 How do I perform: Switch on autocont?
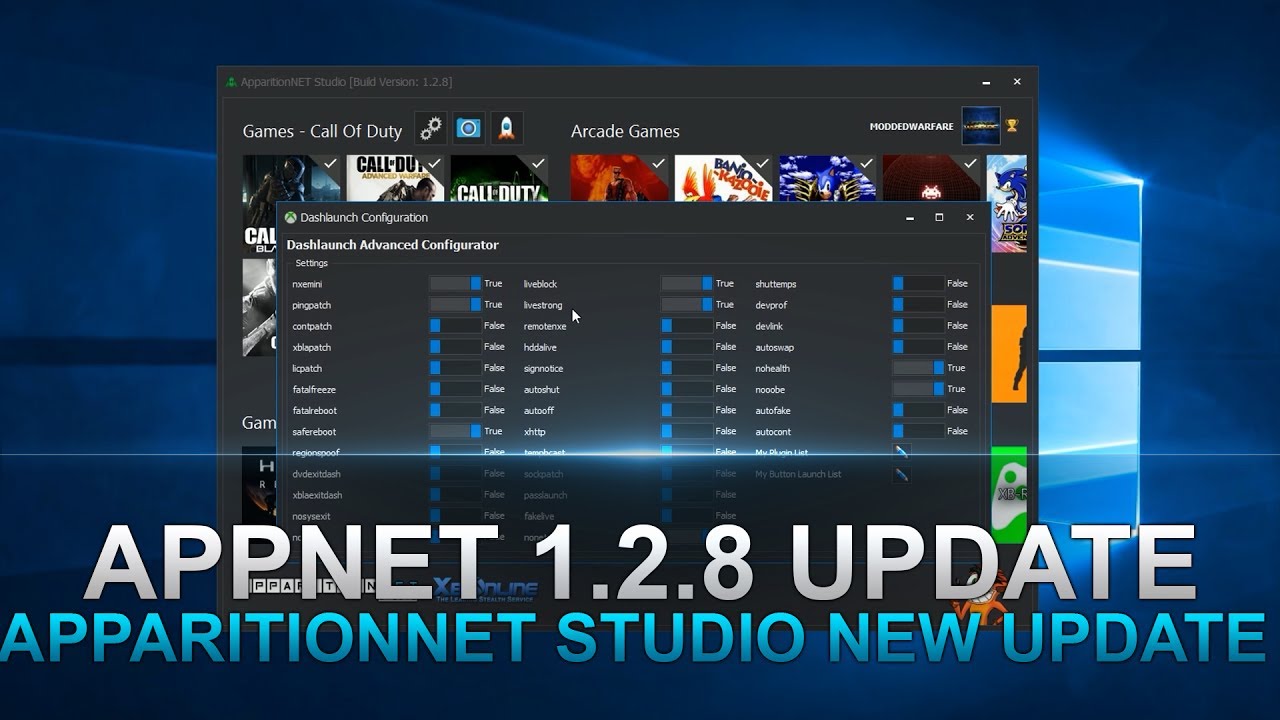point(918,431)
